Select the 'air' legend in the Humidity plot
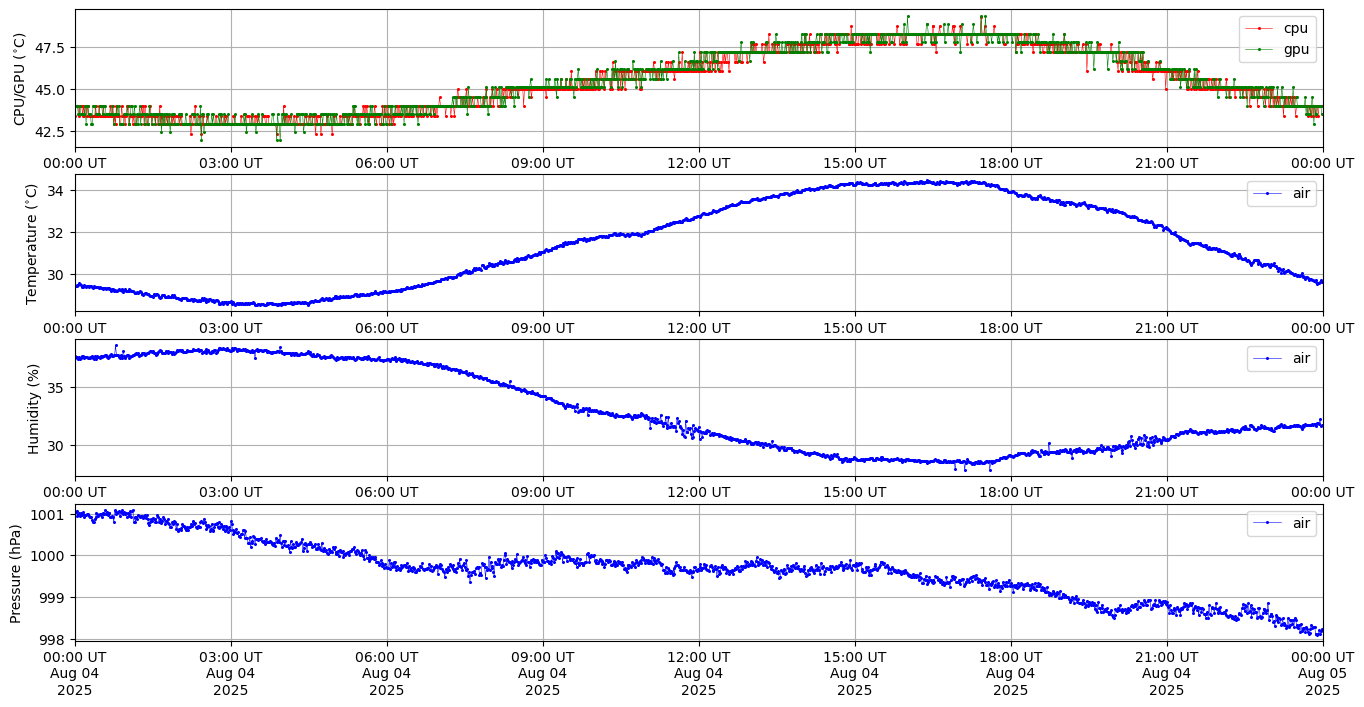This screenshot has height=707, width=1364. (x=1281, y=358)
